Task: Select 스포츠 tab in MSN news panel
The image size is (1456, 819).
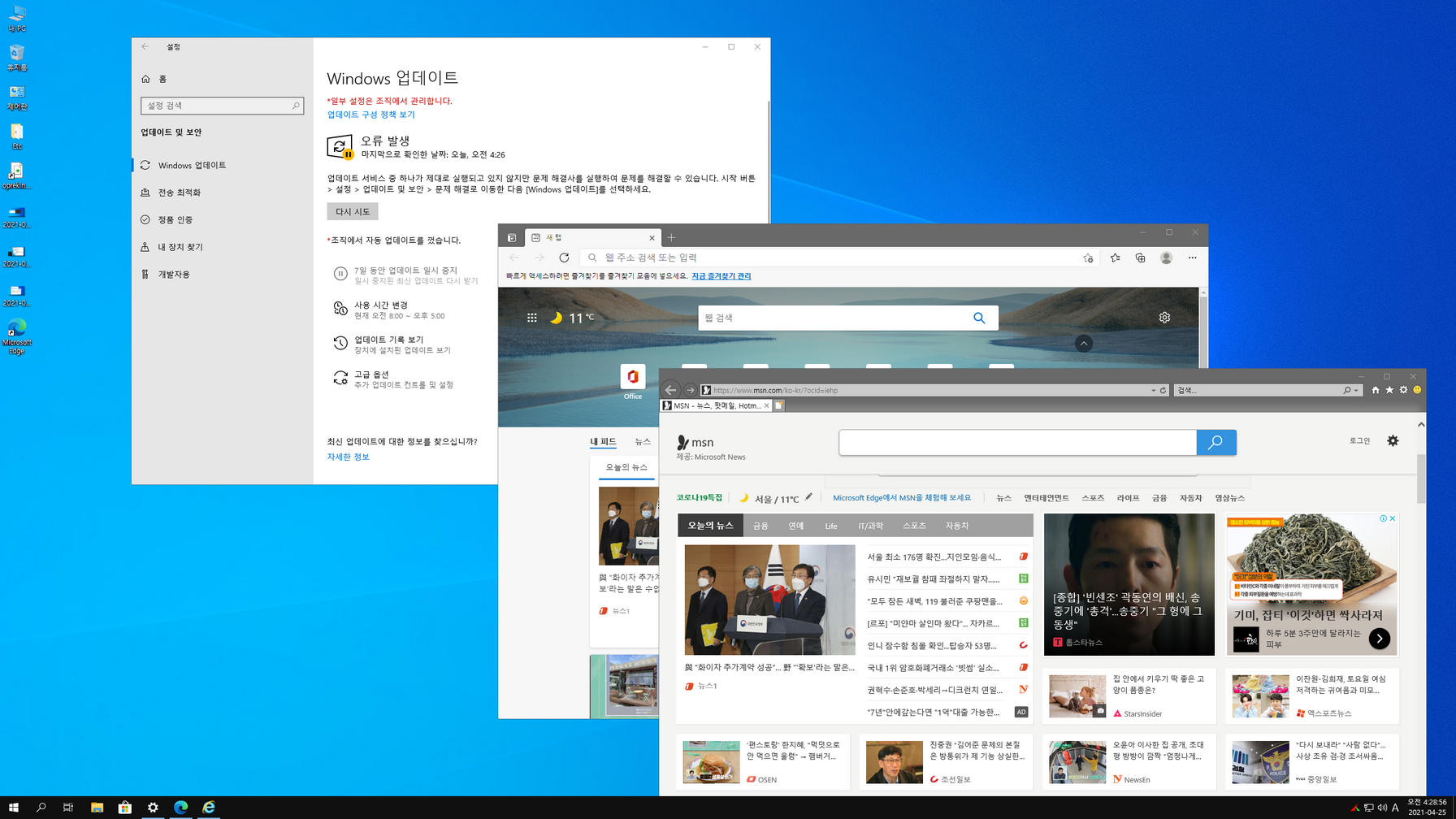Action: click(x=914, y=526)
